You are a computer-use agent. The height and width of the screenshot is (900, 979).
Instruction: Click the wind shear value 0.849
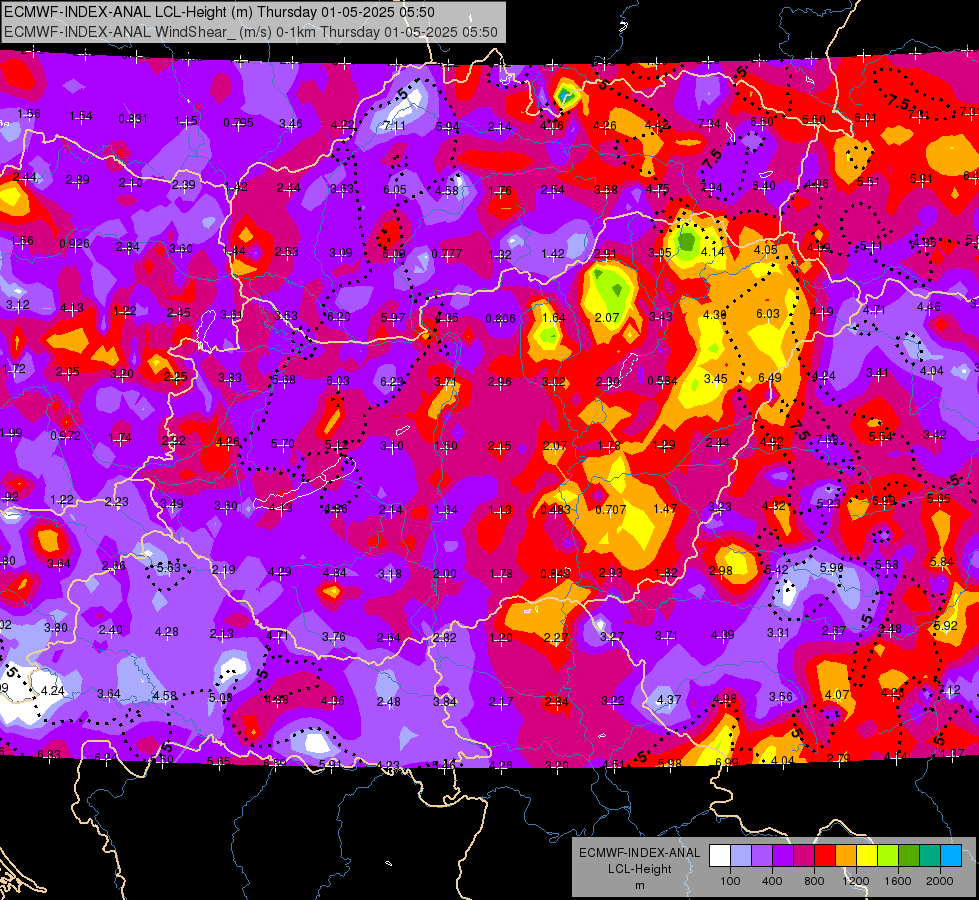coord(556,573)
